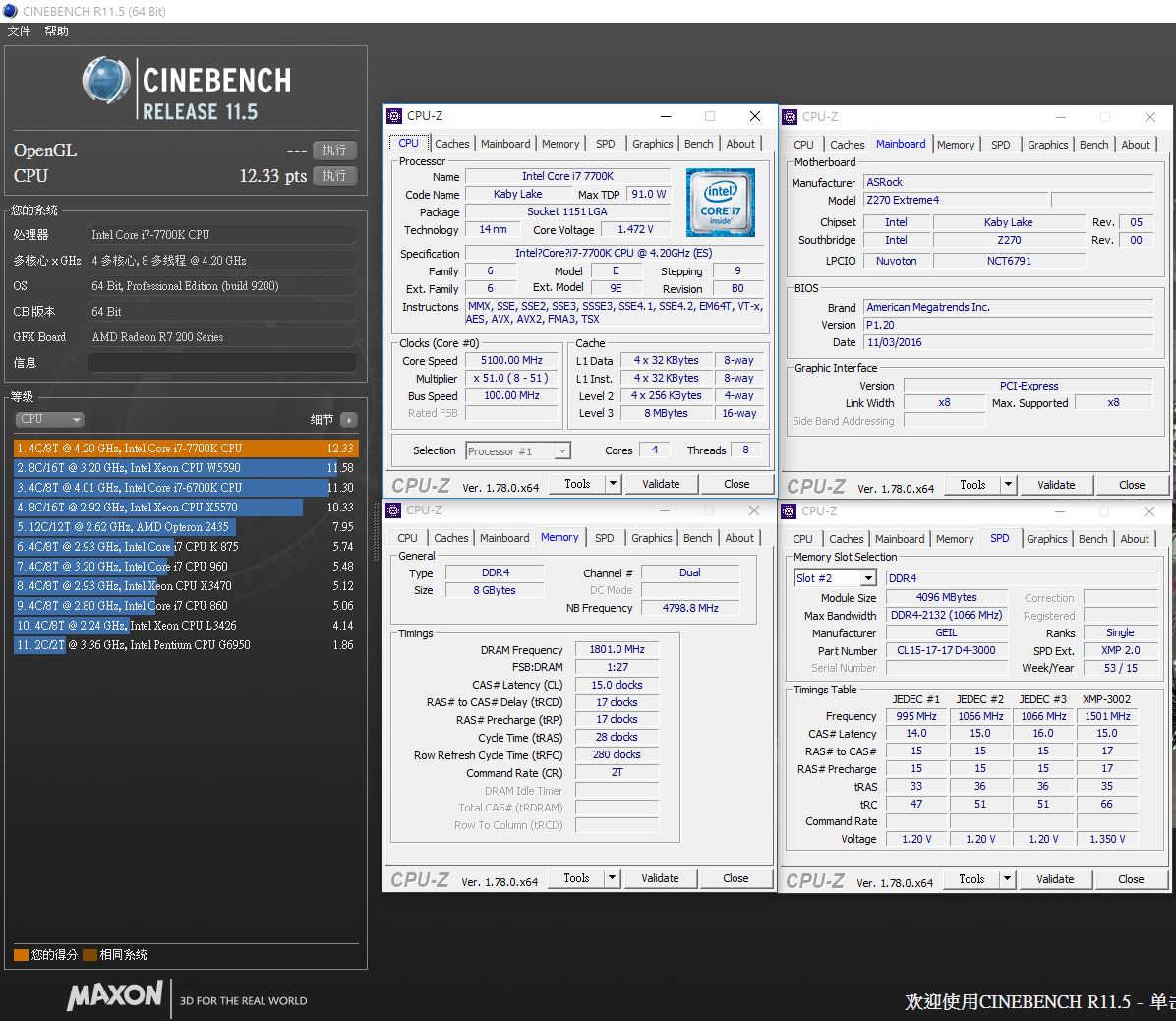Image resolution: width=1176 pixels, height=1021 pixels.
Task: Click Close button in the Mainboard window
Action: pos(1132,485)
